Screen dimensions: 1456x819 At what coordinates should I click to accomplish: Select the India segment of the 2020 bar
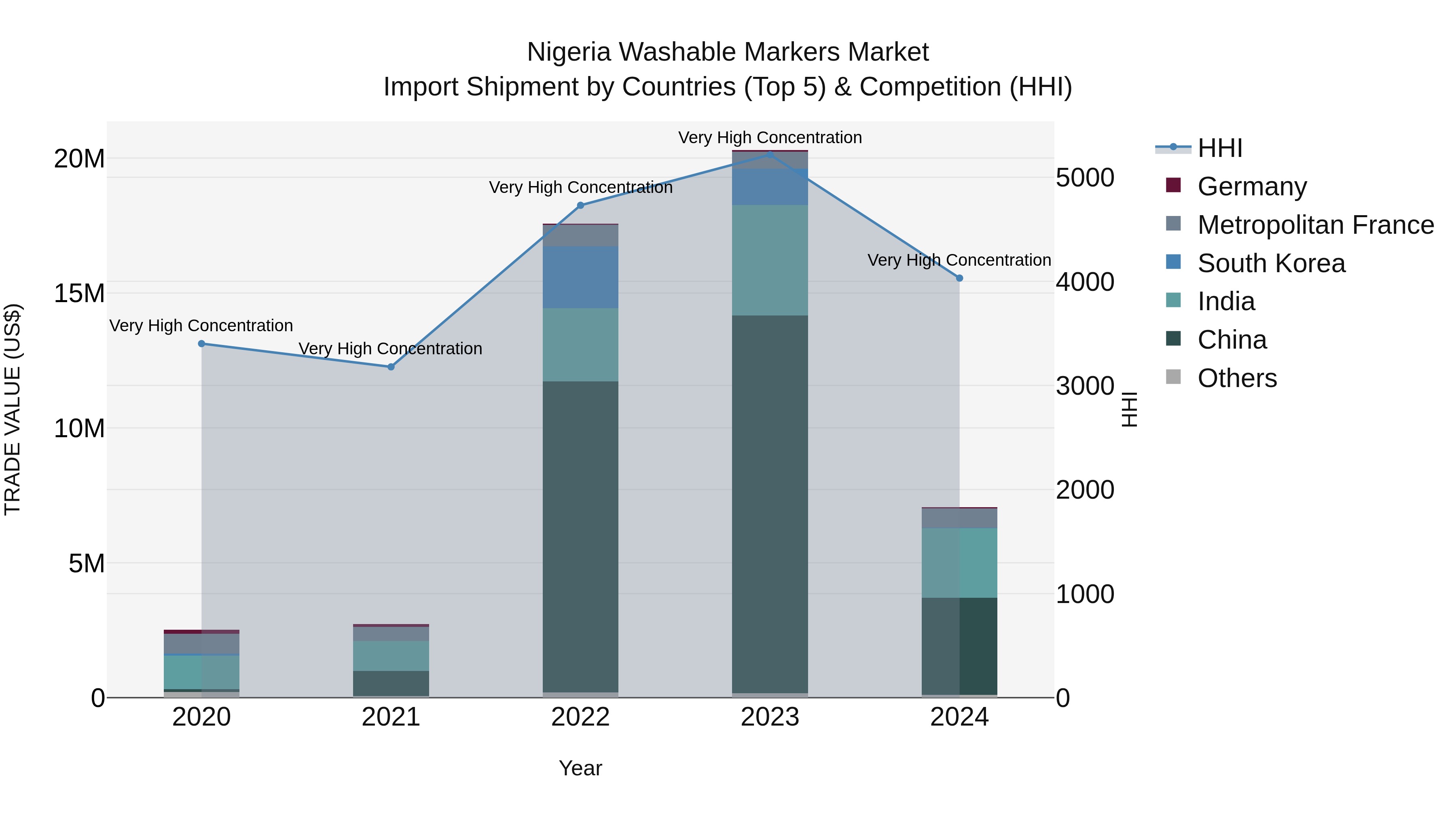tap(202, 673)
